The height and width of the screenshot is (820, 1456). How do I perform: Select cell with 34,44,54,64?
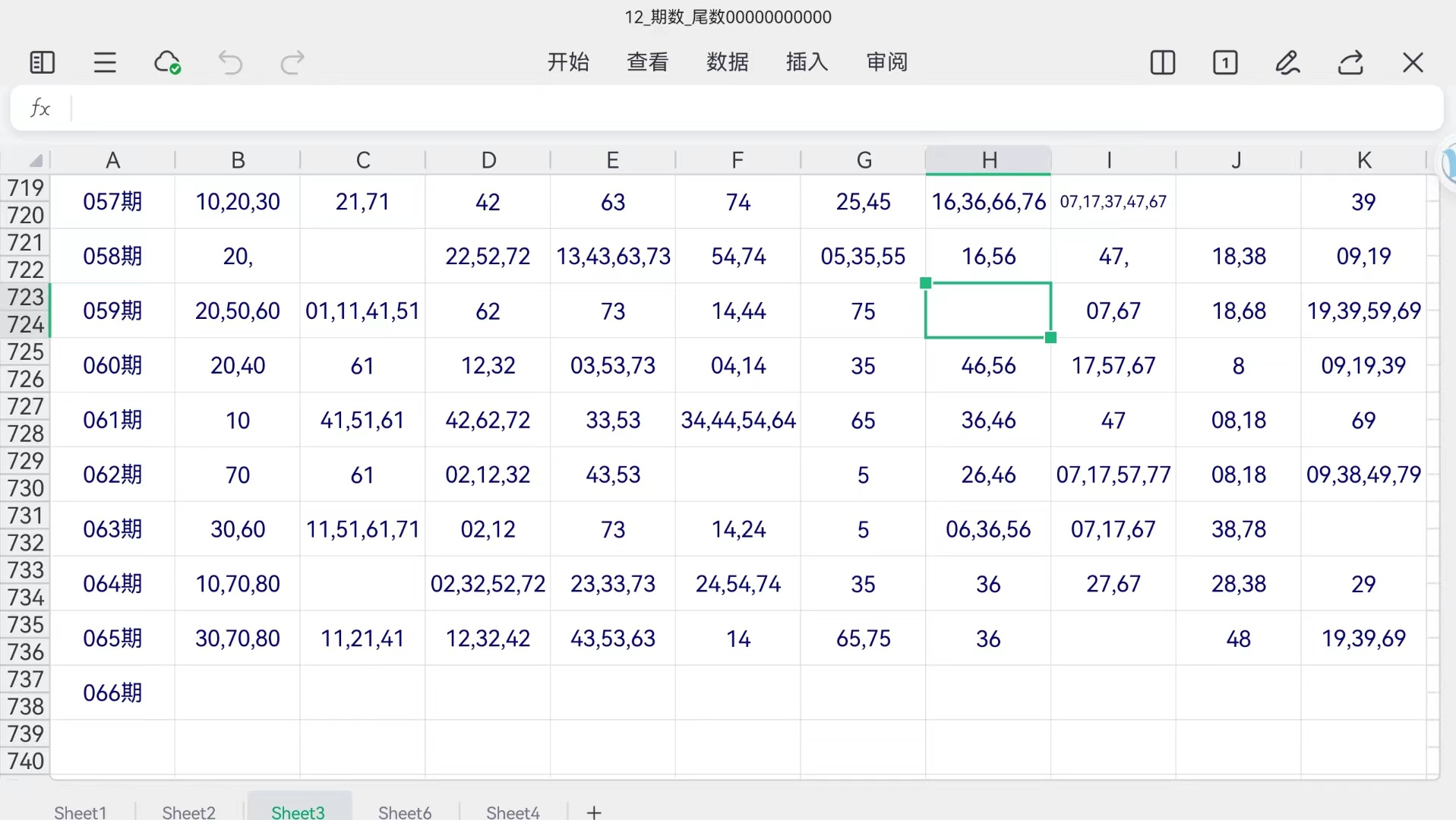click(x=738, y=420)
